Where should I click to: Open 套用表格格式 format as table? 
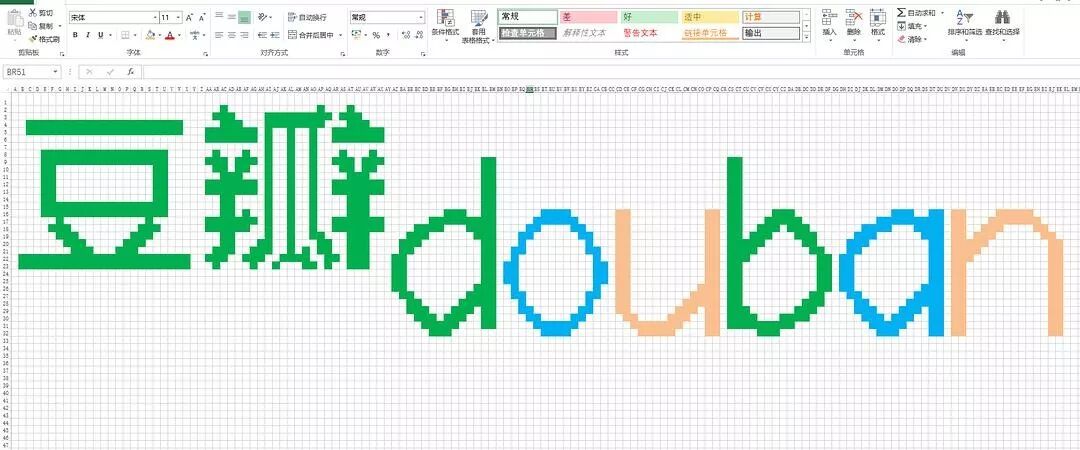coord(479,27)
